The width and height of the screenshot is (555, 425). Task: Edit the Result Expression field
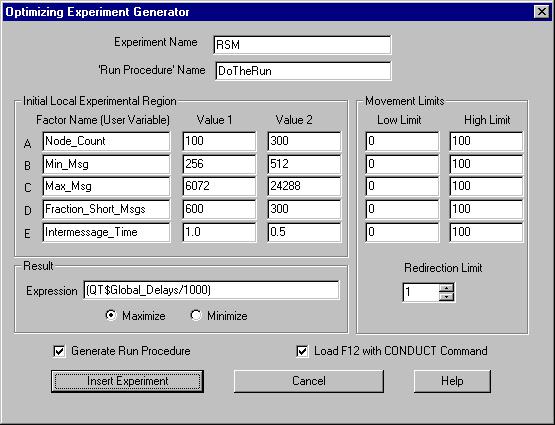[211, 290]
